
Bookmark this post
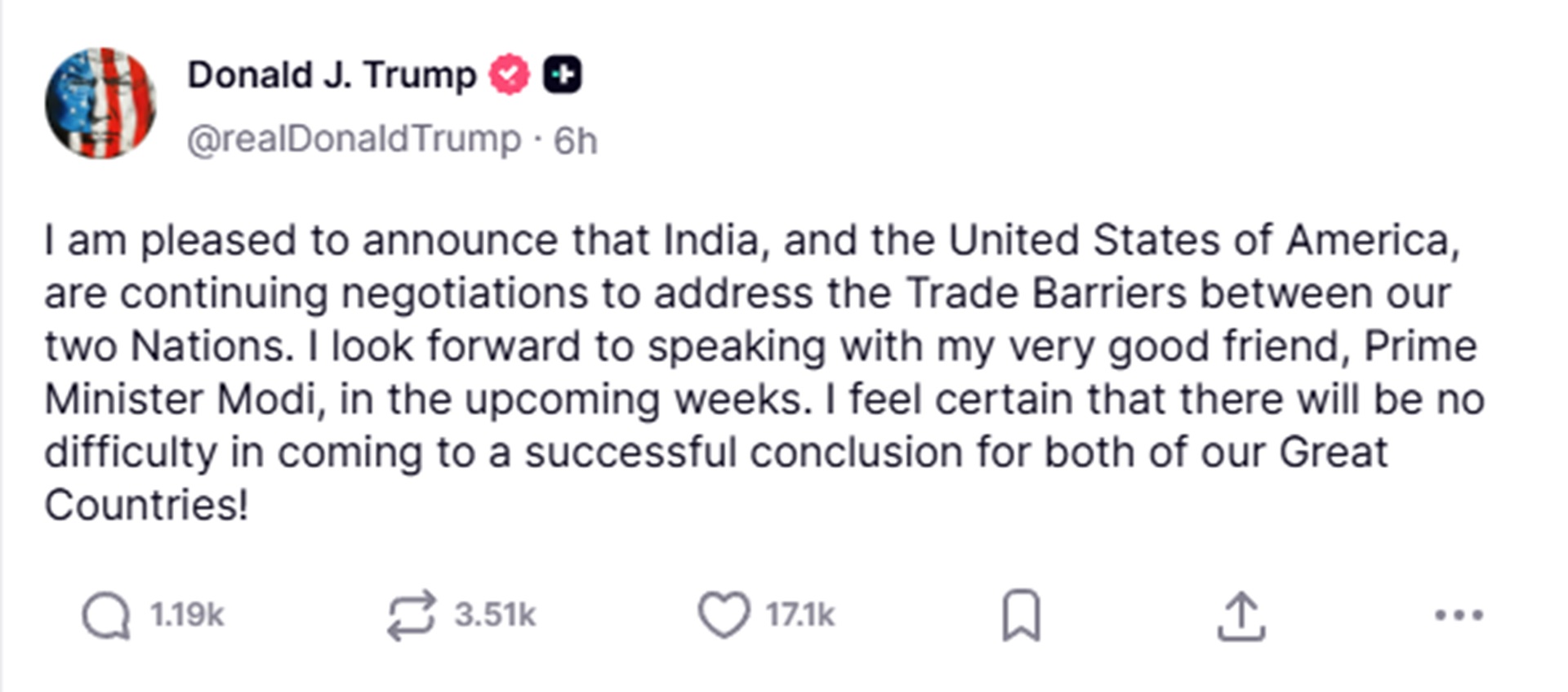click(1022, 615)
